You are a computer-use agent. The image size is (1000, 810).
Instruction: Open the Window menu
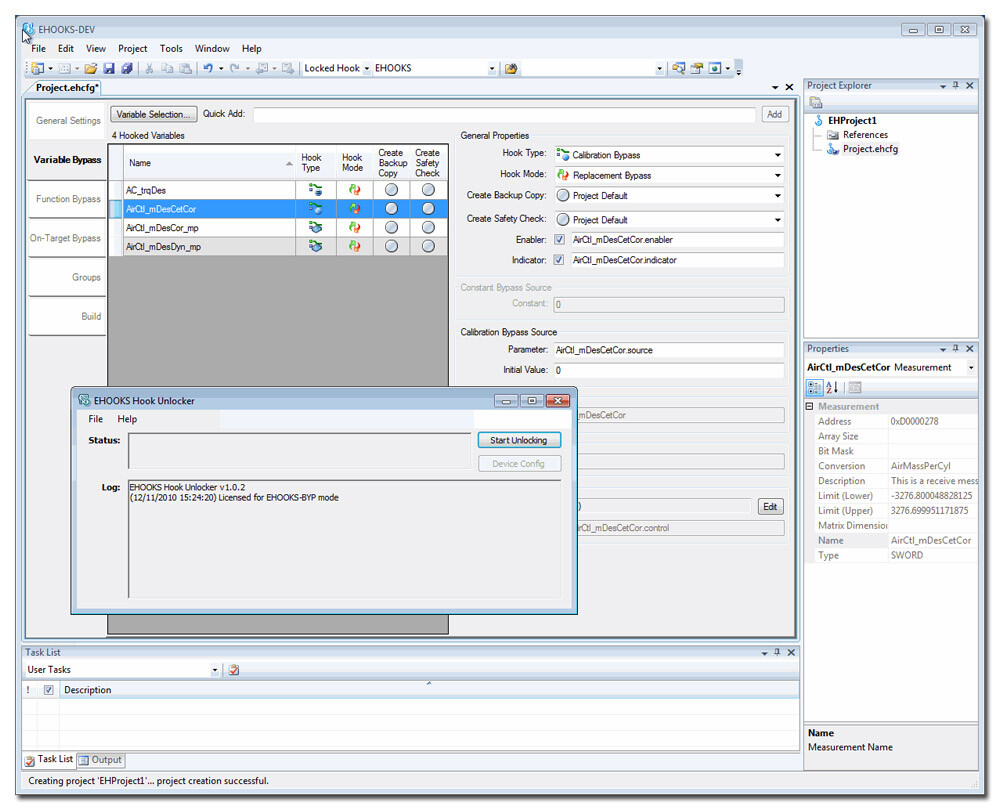(x=212, y=48)
